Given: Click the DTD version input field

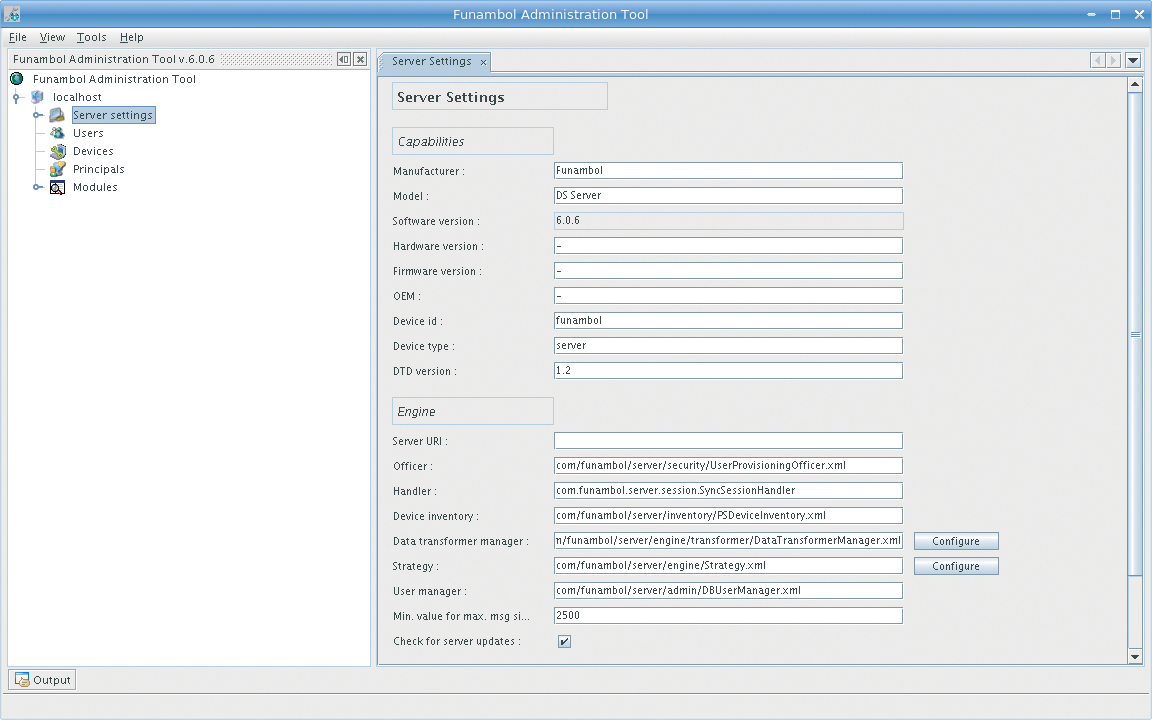Looking at the screenshot, I should point(728,370).
